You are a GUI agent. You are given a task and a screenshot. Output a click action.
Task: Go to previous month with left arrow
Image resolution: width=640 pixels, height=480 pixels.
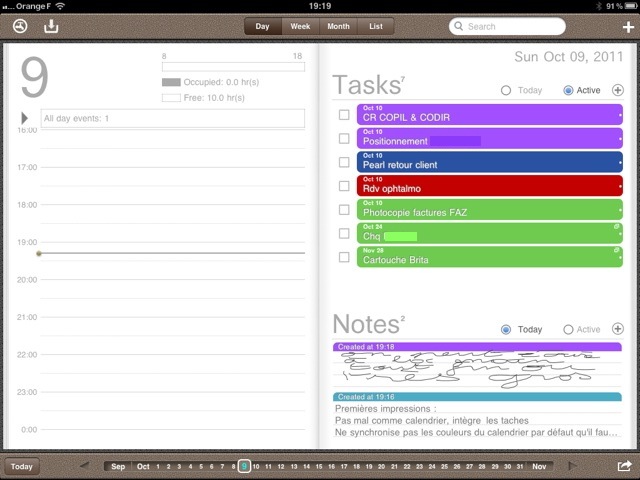(95, 466)
